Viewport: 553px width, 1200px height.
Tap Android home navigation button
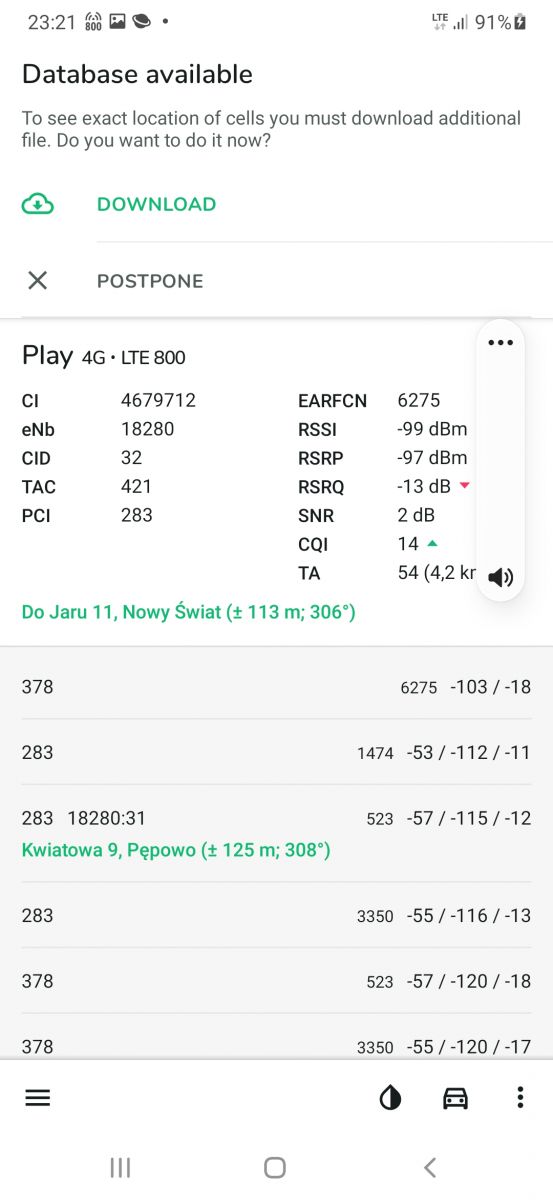(x=275, y=1167)
